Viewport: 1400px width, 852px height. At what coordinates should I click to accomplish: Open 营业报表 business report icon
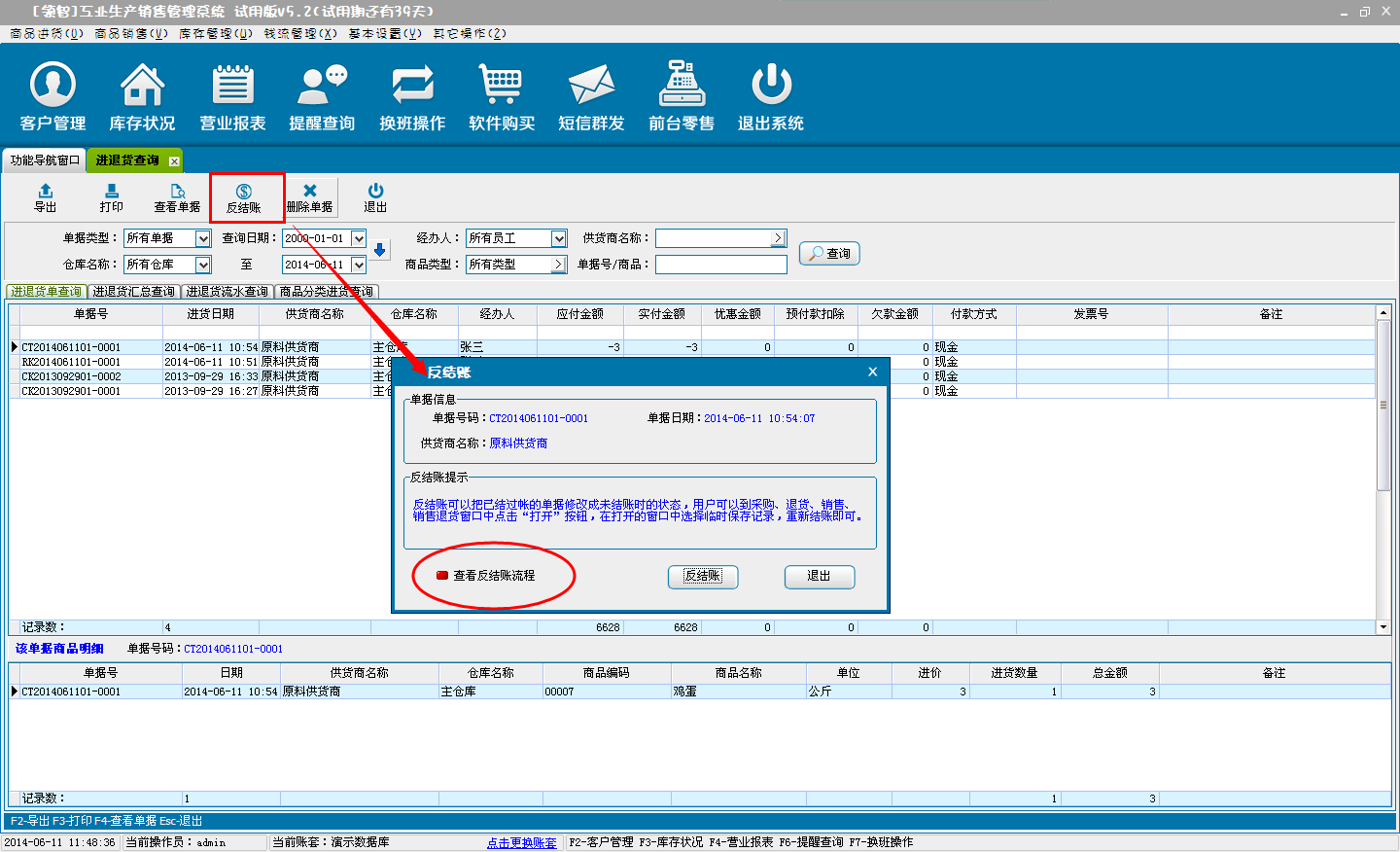coord(232,96)
